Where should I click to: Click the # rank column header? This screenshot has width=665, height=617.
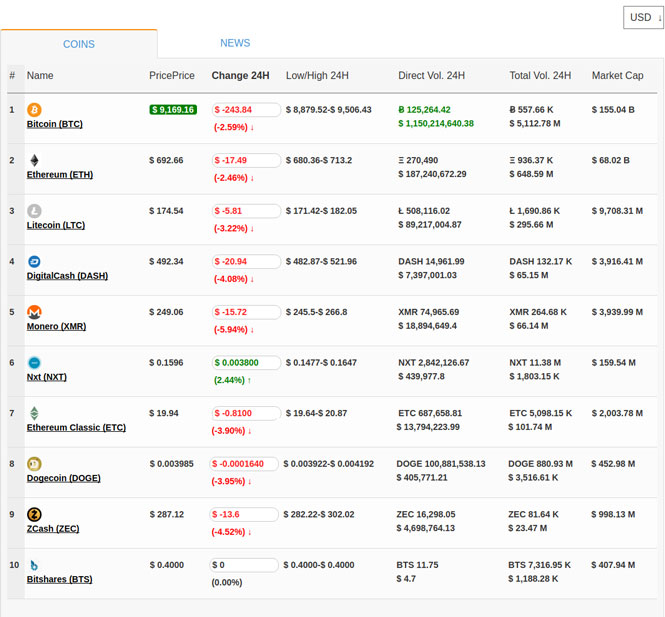[x=12, y=75]
